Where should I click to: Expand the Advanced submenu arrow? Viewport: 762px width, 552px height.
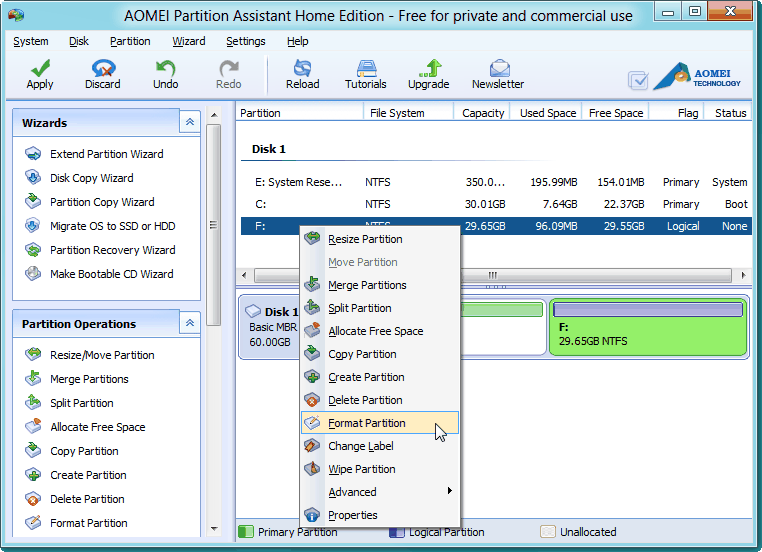(450, 491)
